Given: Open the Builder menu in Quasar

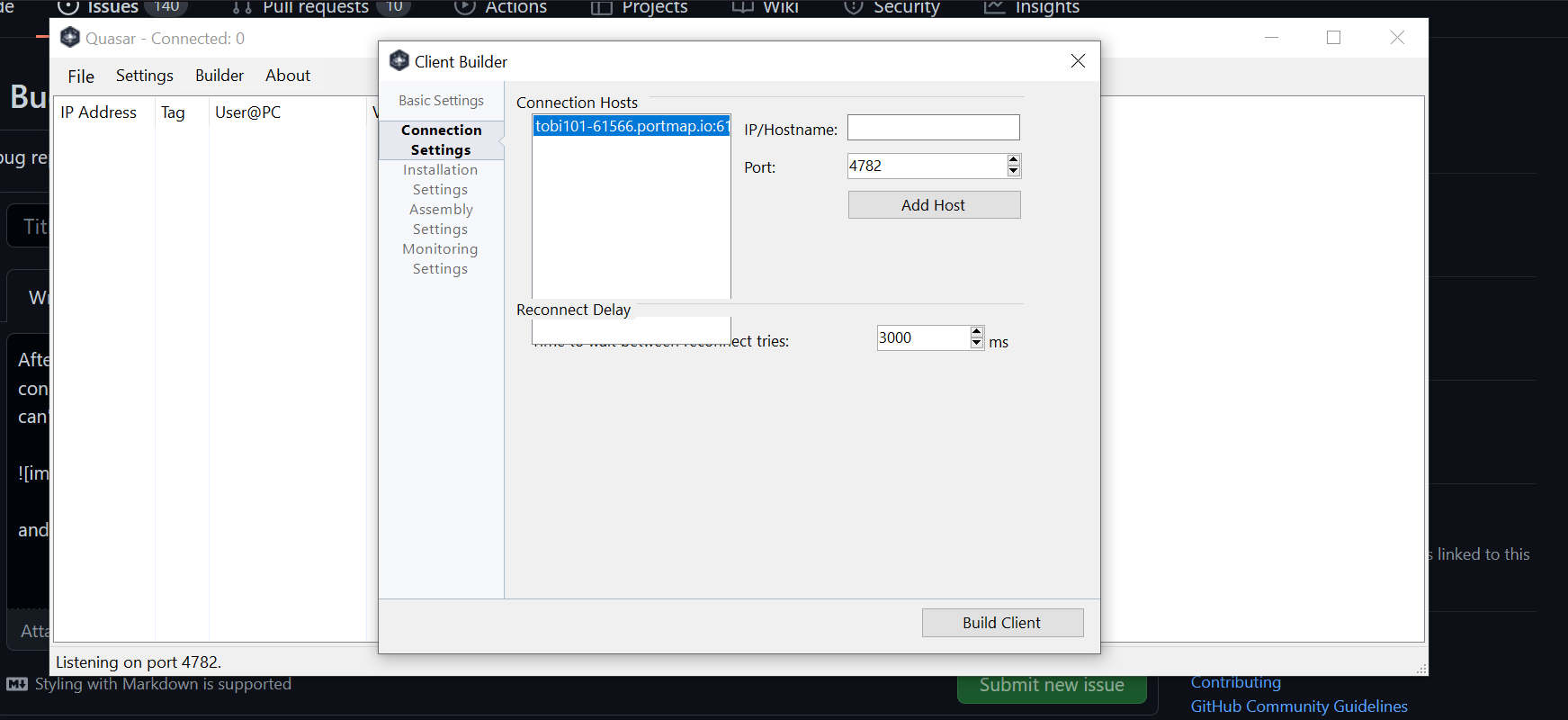Looking at the screenshot, I should [x=220, y=76].
